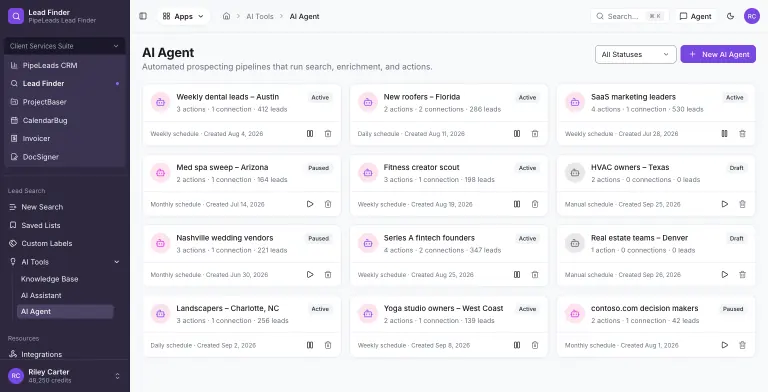Open Custom Labels

click(x=64, y=244)
